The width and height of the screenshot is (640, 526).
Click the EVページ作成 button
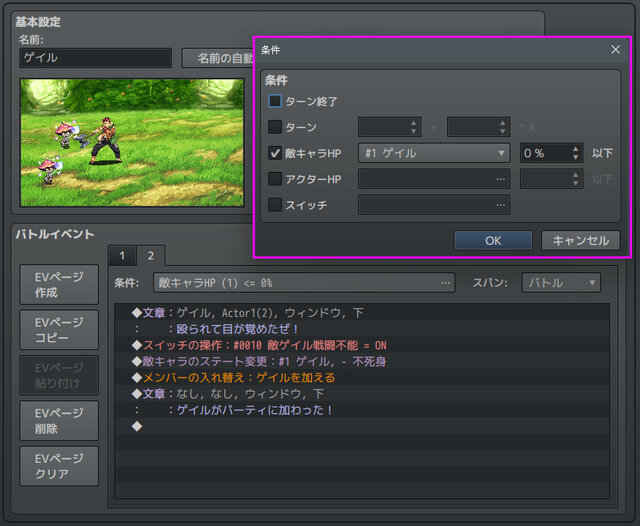pyautogui.click(x=59, y=284)
